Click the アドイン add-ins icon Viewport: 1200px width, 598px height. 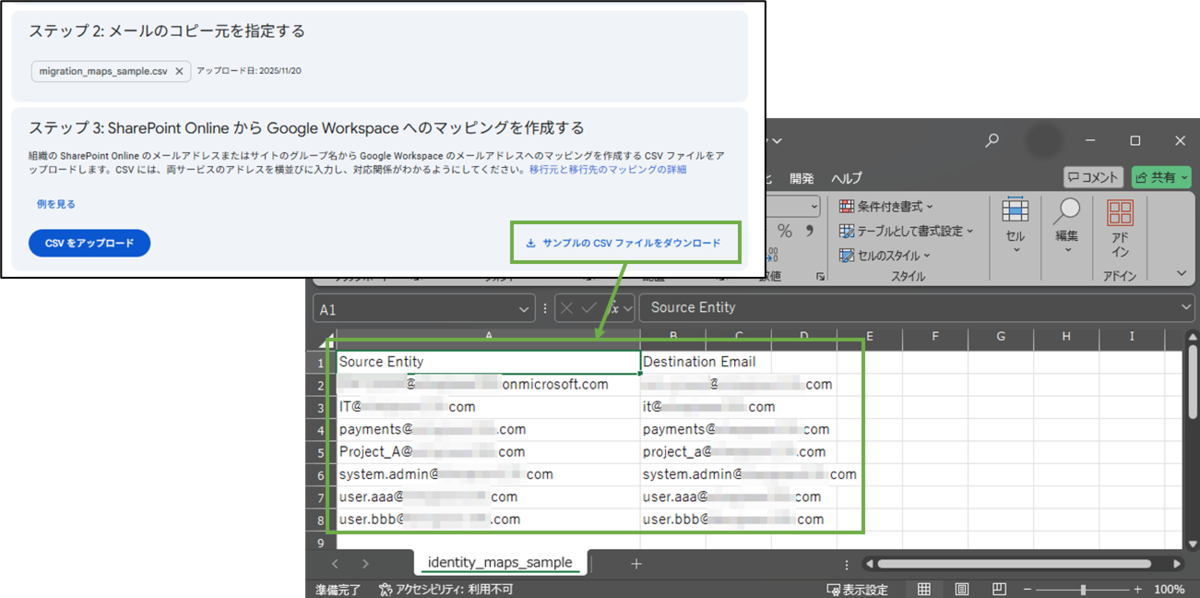(x=1120, y=228)
